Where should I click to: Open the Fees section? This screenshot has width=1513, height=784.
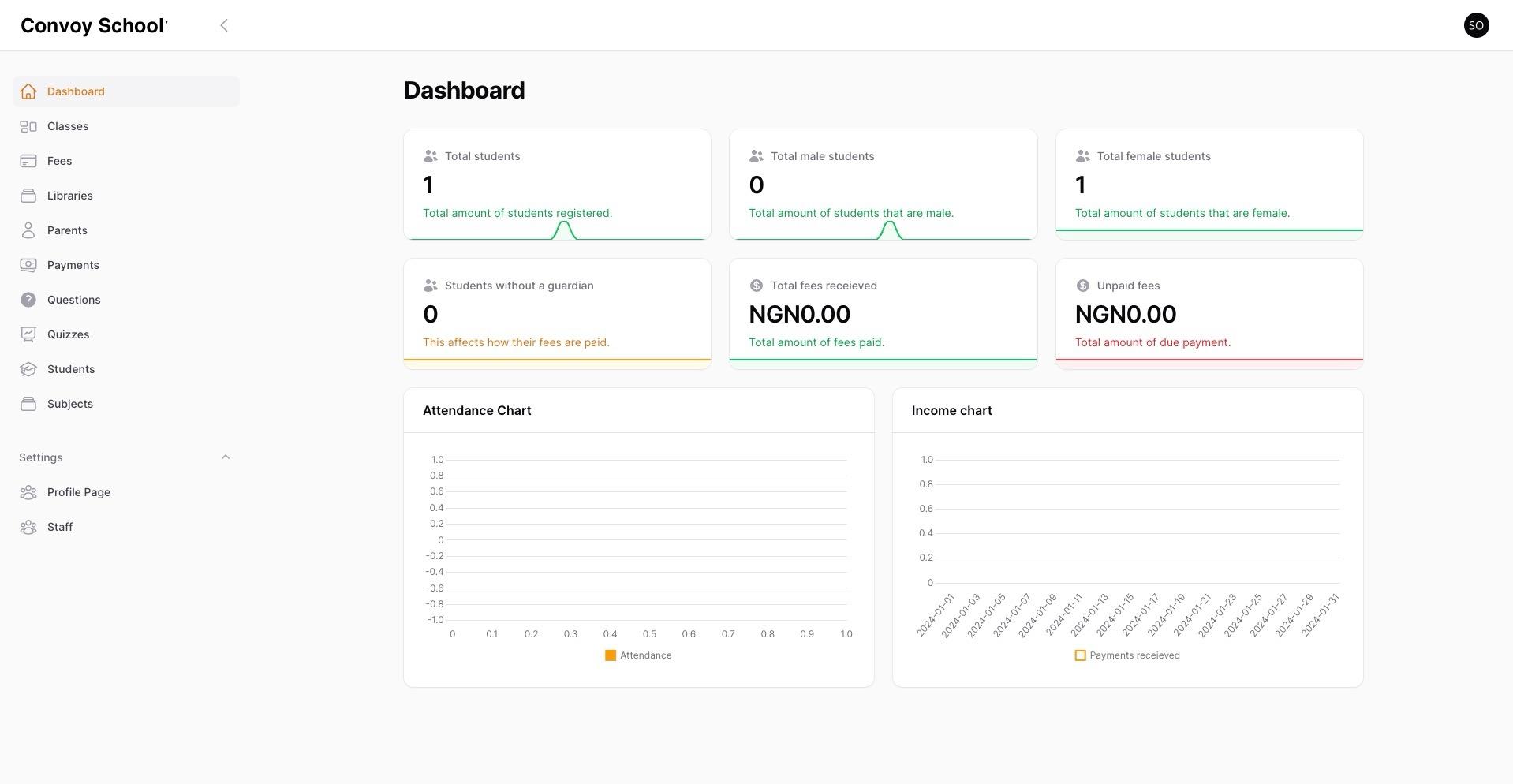[x=126, y=161]
